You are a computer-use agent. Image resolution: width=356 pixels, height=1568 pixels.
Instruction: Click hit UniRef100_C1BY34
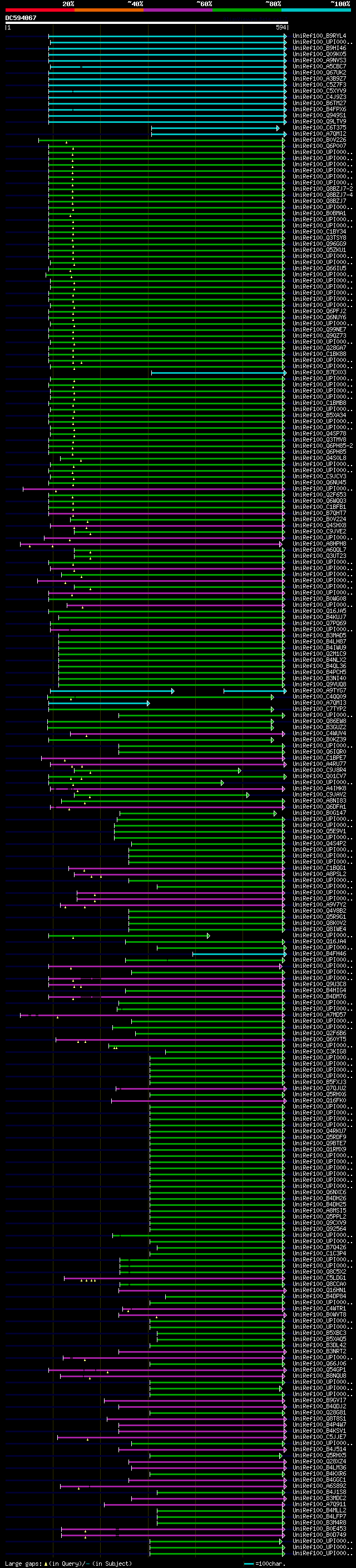coord(319,232)
